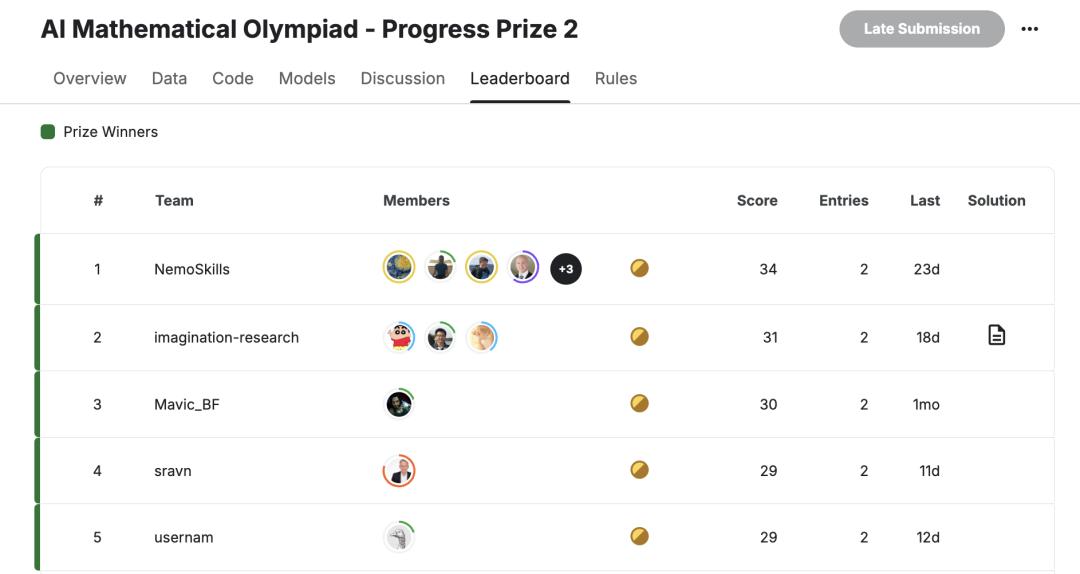Image resolution: width=1080 pixels, height=574 pixels.
Task: Open imagination-research solution writeup icon
Action: [x=996, y=336]
